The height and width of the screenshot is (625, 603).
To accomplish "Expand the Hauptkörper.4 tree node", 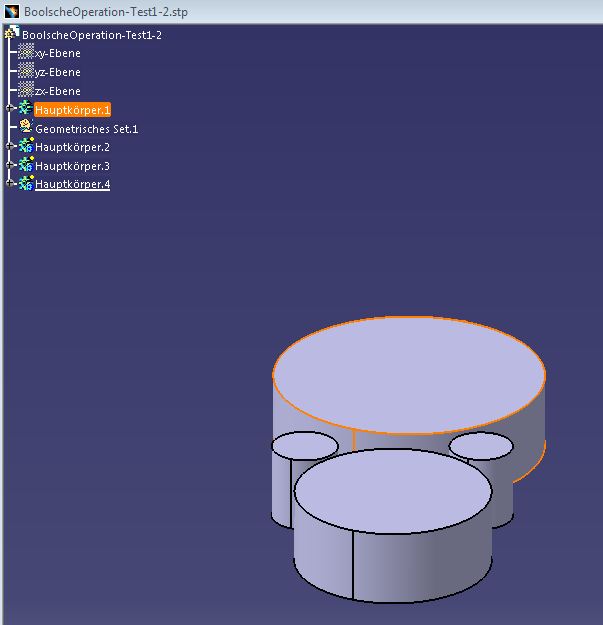I will pos(10,183).
